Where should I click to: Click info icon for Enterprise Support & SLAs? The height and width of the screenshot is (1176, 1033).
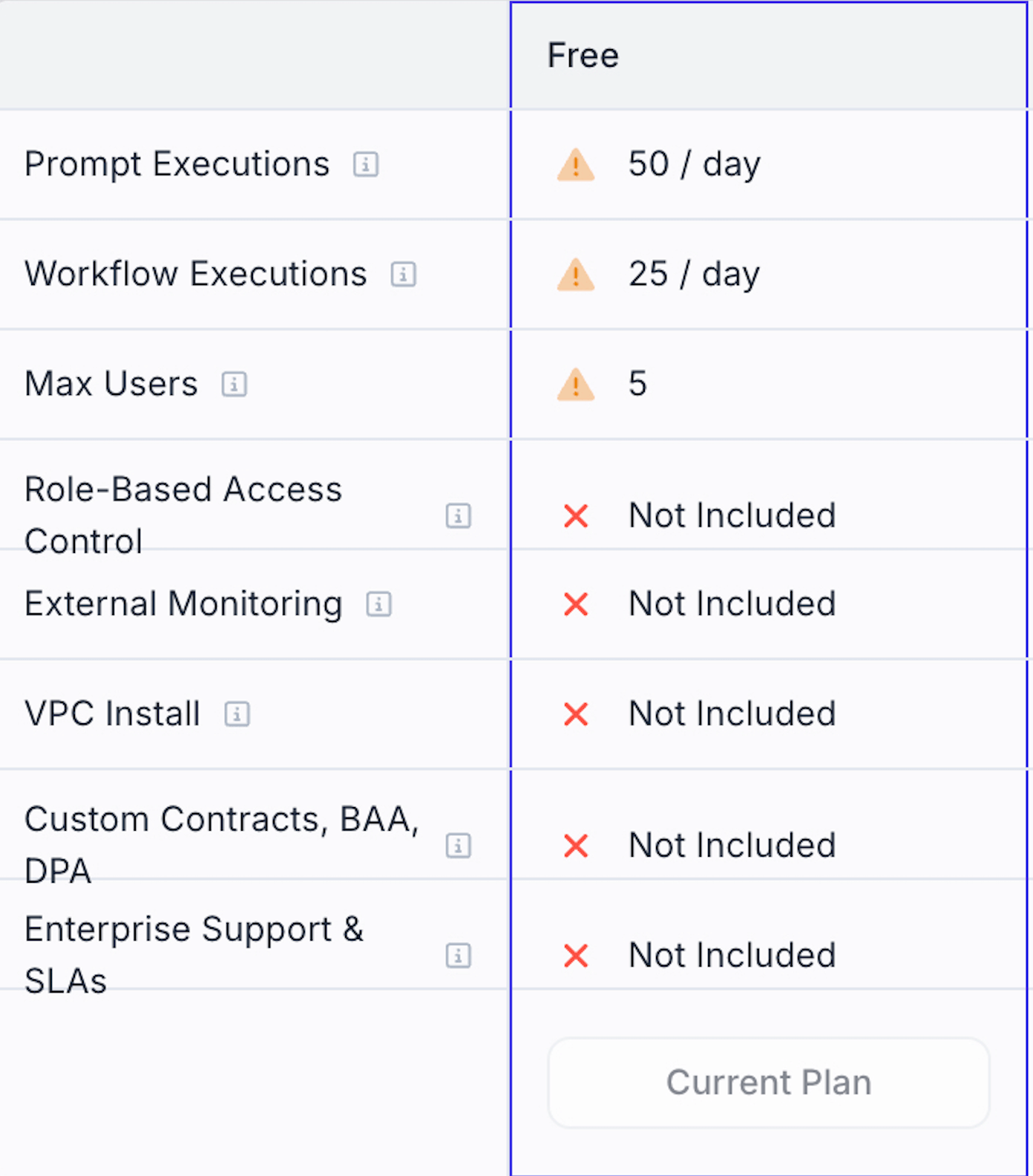pos(458,955)
